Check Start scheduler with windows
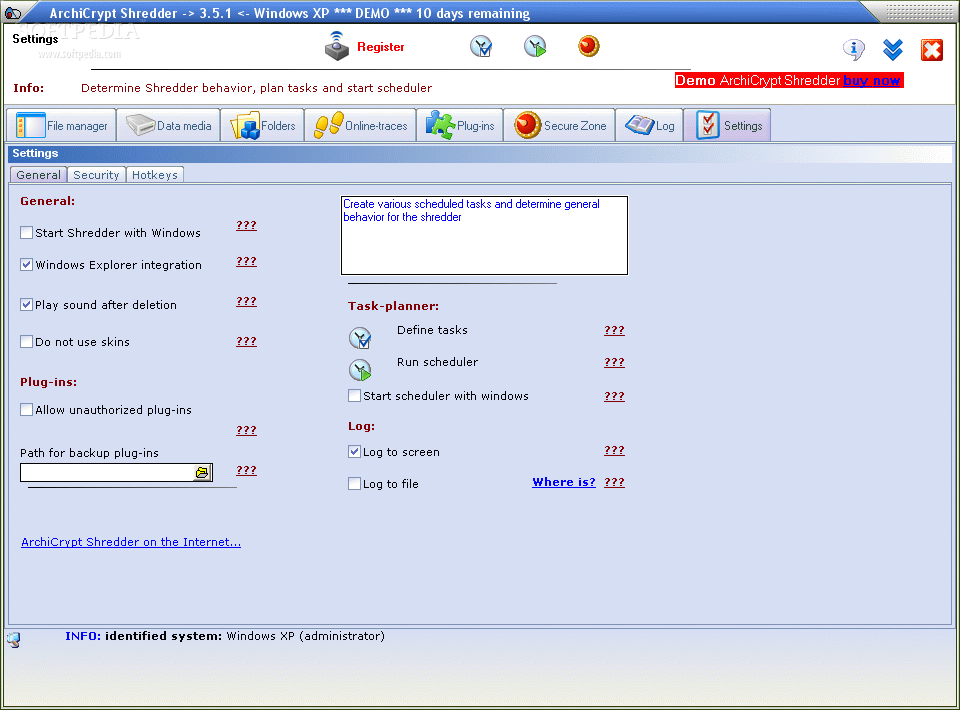 354,396
